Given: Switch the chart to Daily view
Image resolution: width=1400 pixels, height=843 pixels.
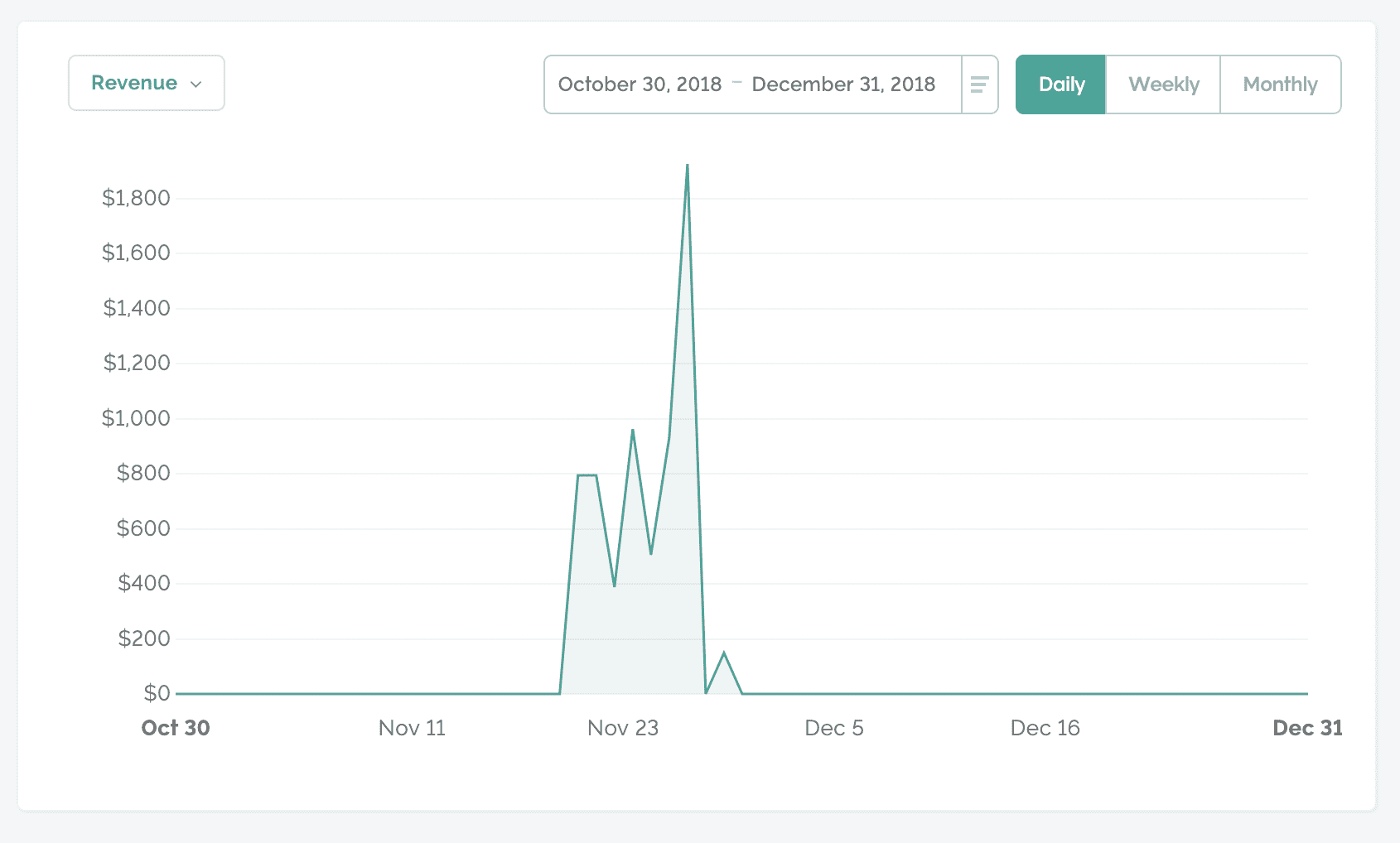Looking at the screenshot, I should [1061, 84].
